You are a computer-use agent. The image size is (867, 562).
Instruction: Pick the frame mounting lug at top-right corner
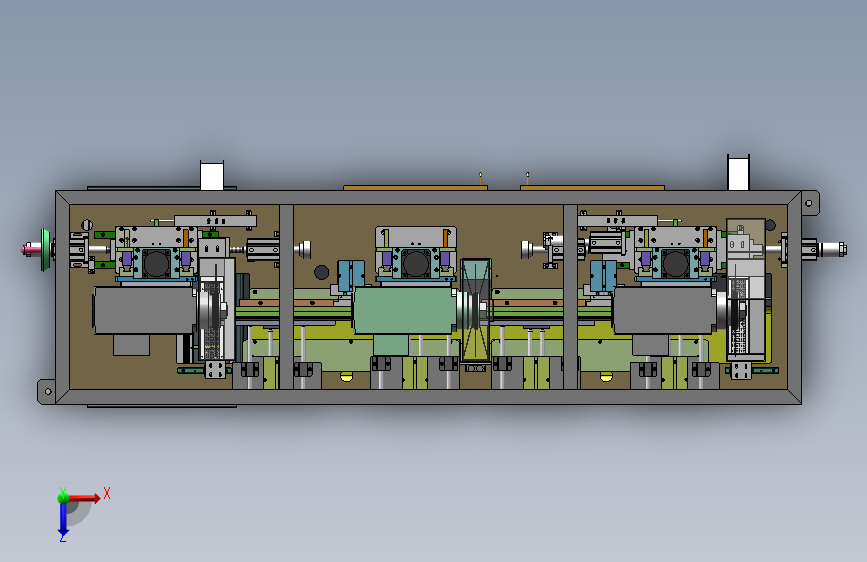click(x=809, y=203)
